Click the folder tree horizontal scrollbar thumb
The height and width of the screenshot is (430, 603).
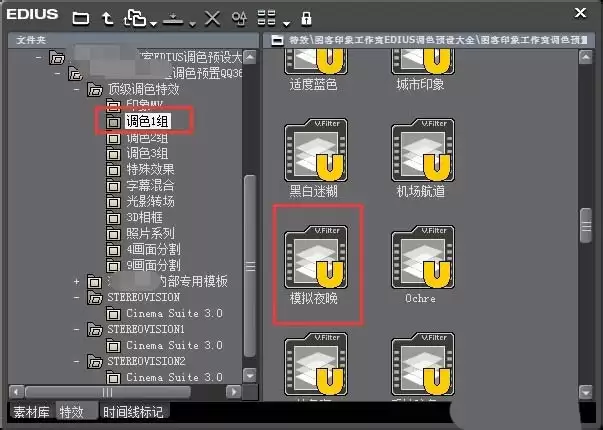tap(108, 392)
